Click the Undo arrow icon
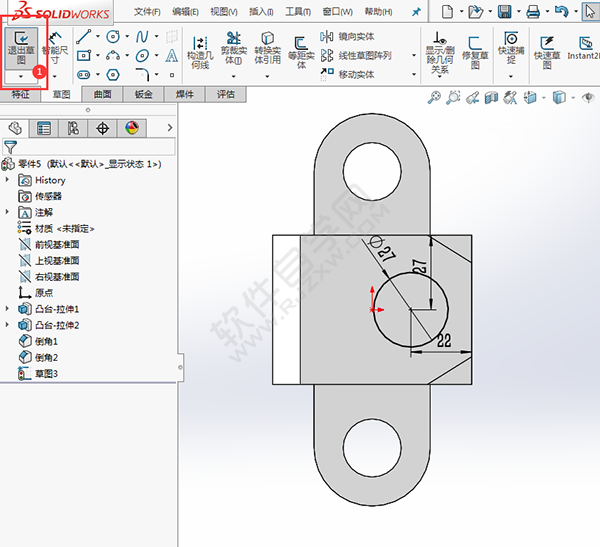The image size is (600, 547). 561,11
